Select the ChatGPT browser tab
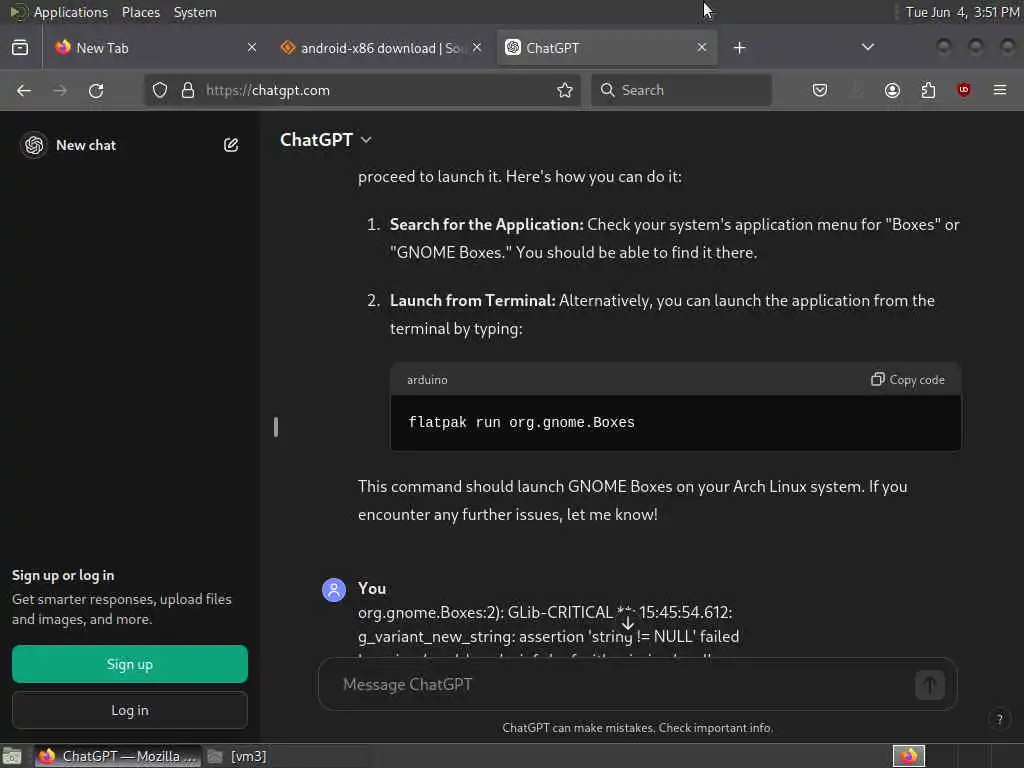 pos(607,48)
